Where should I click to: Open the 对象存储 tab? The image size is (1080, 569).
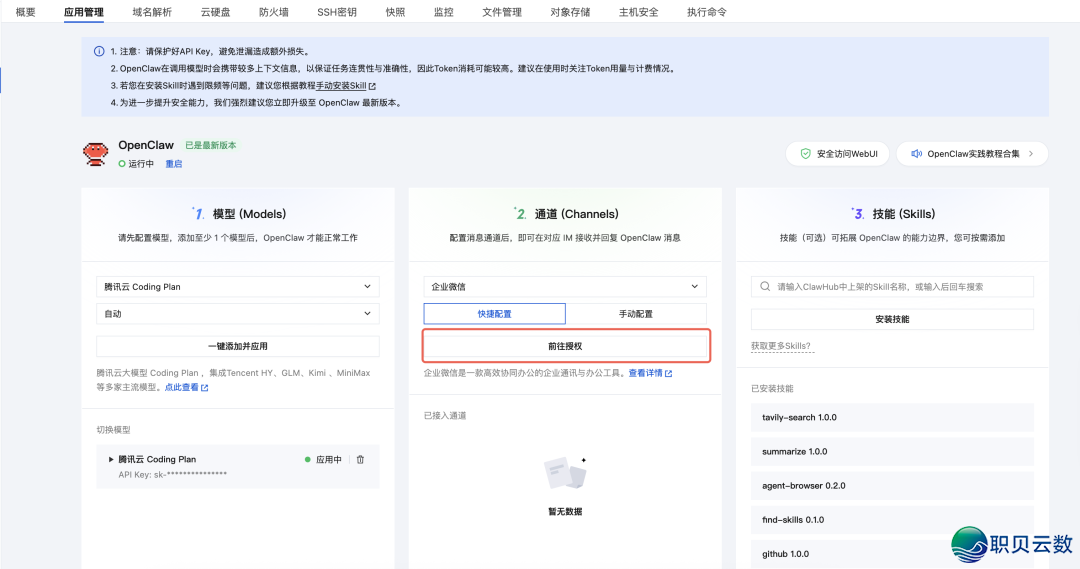(x=570, y=12)
